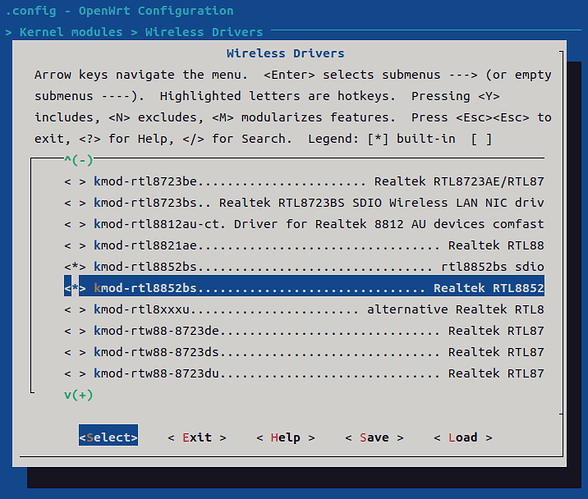
Task: Click the Exit button
Action: coord(197,438)
